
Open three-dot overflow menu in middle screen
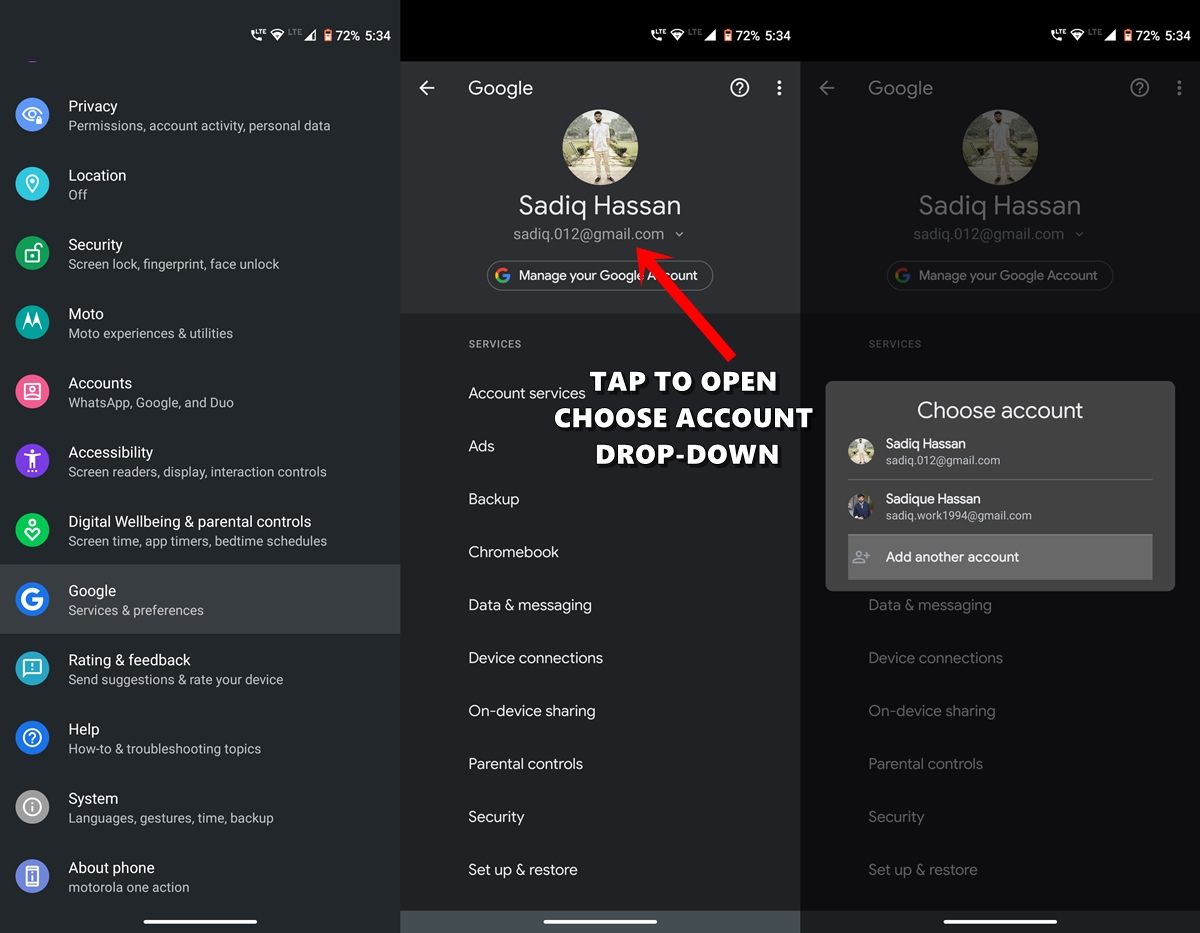[779, 88]
